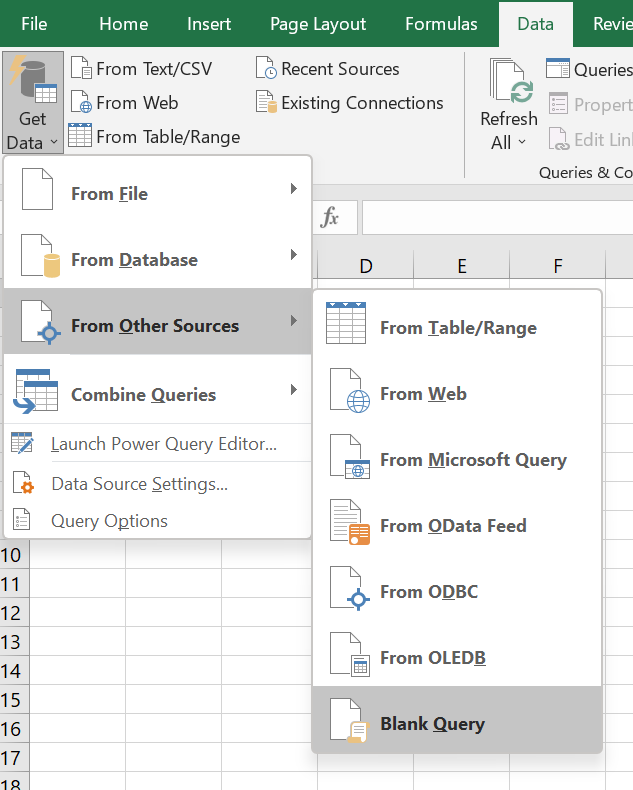Click From Table/Range icon in ribbon
This screenshot has width=633, height=790.
(x=81, y=136)
